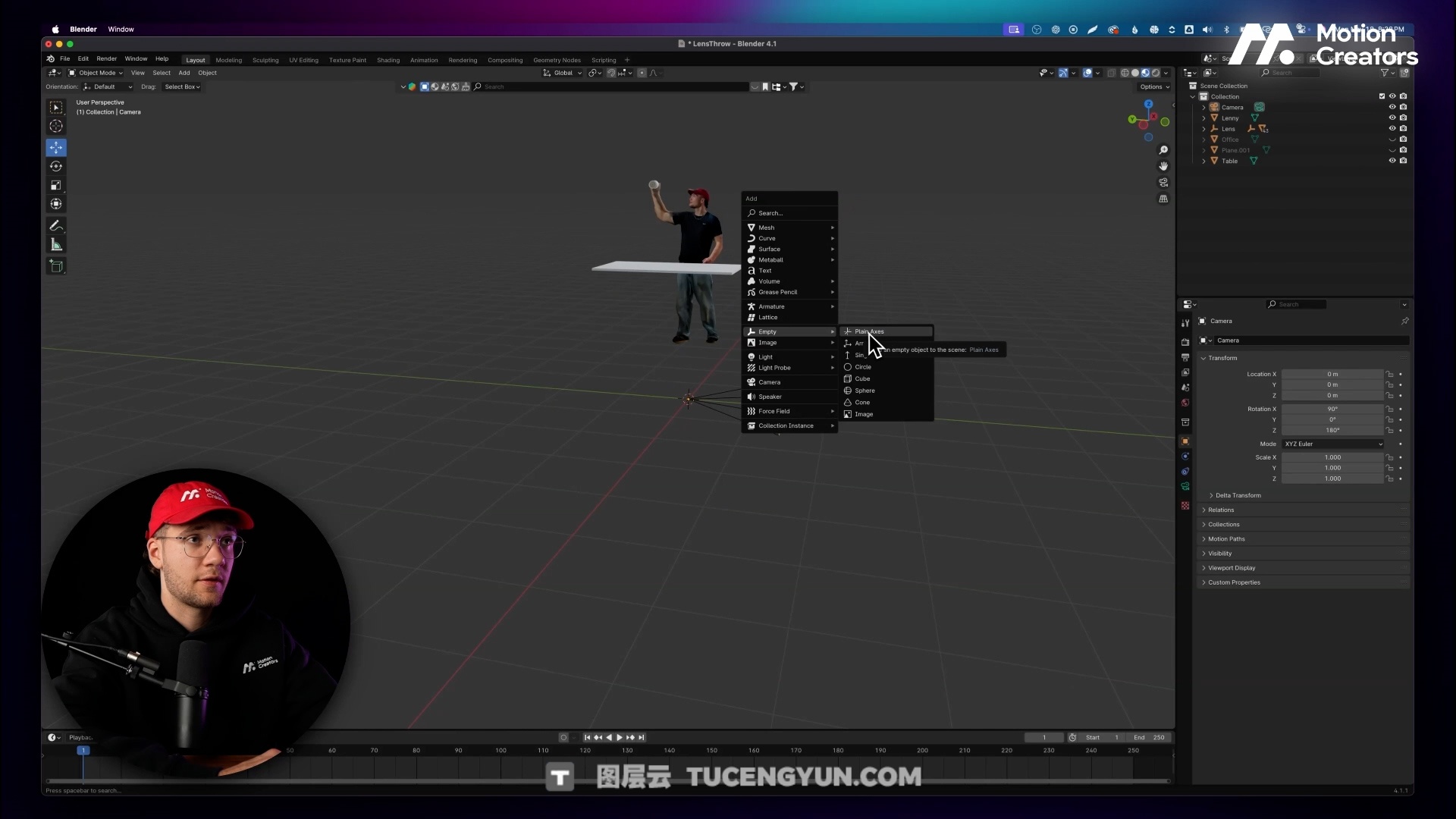Select the Rotate tool
Image resolution: width=1456 pixels, height=819 pixels.
tap(56, 166)
